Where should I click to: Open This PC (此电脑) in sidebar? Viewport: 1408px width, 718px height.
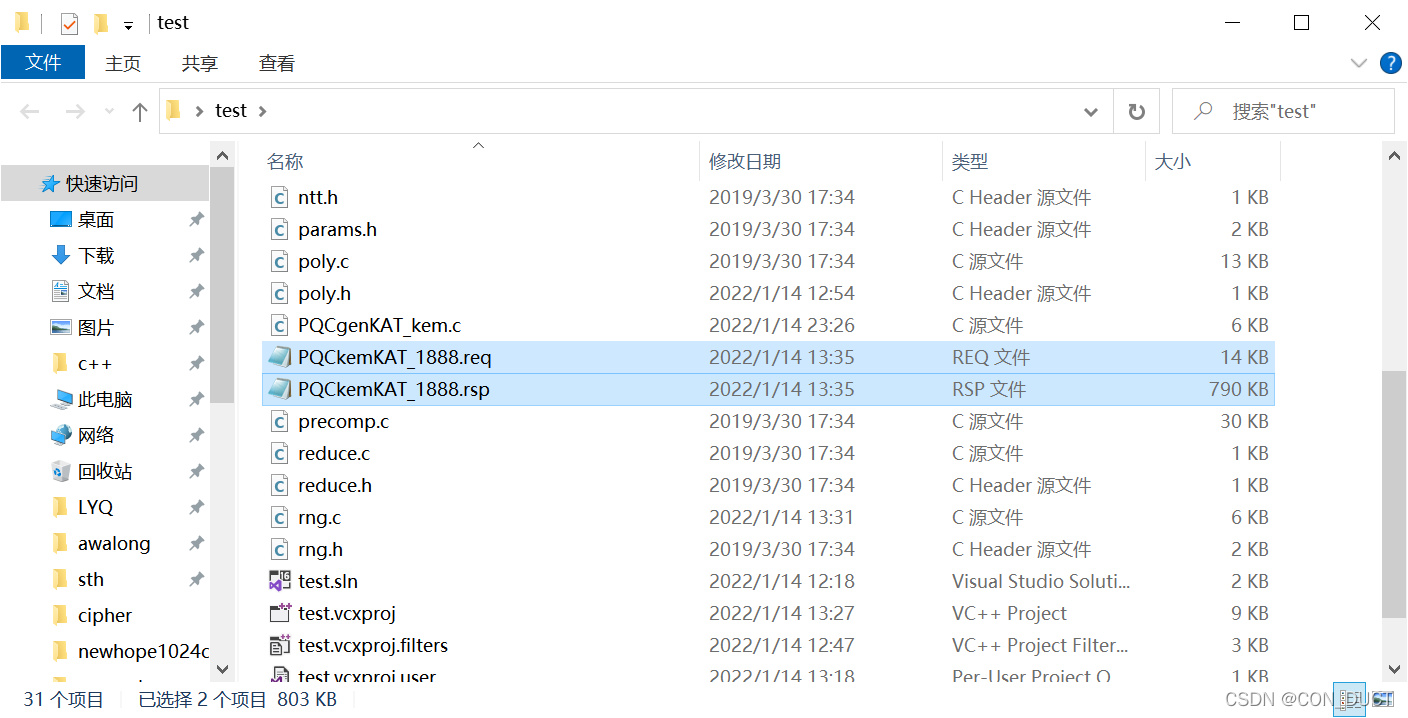click(x=105, y=400)
